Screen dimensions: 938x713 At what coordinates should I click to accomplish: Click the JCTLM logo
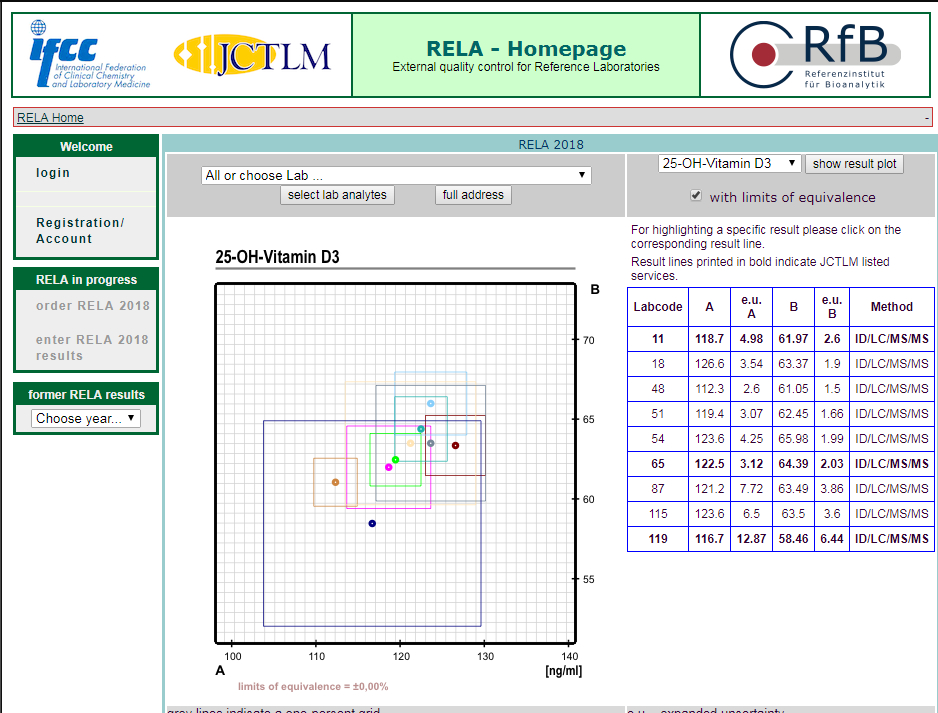251,54
